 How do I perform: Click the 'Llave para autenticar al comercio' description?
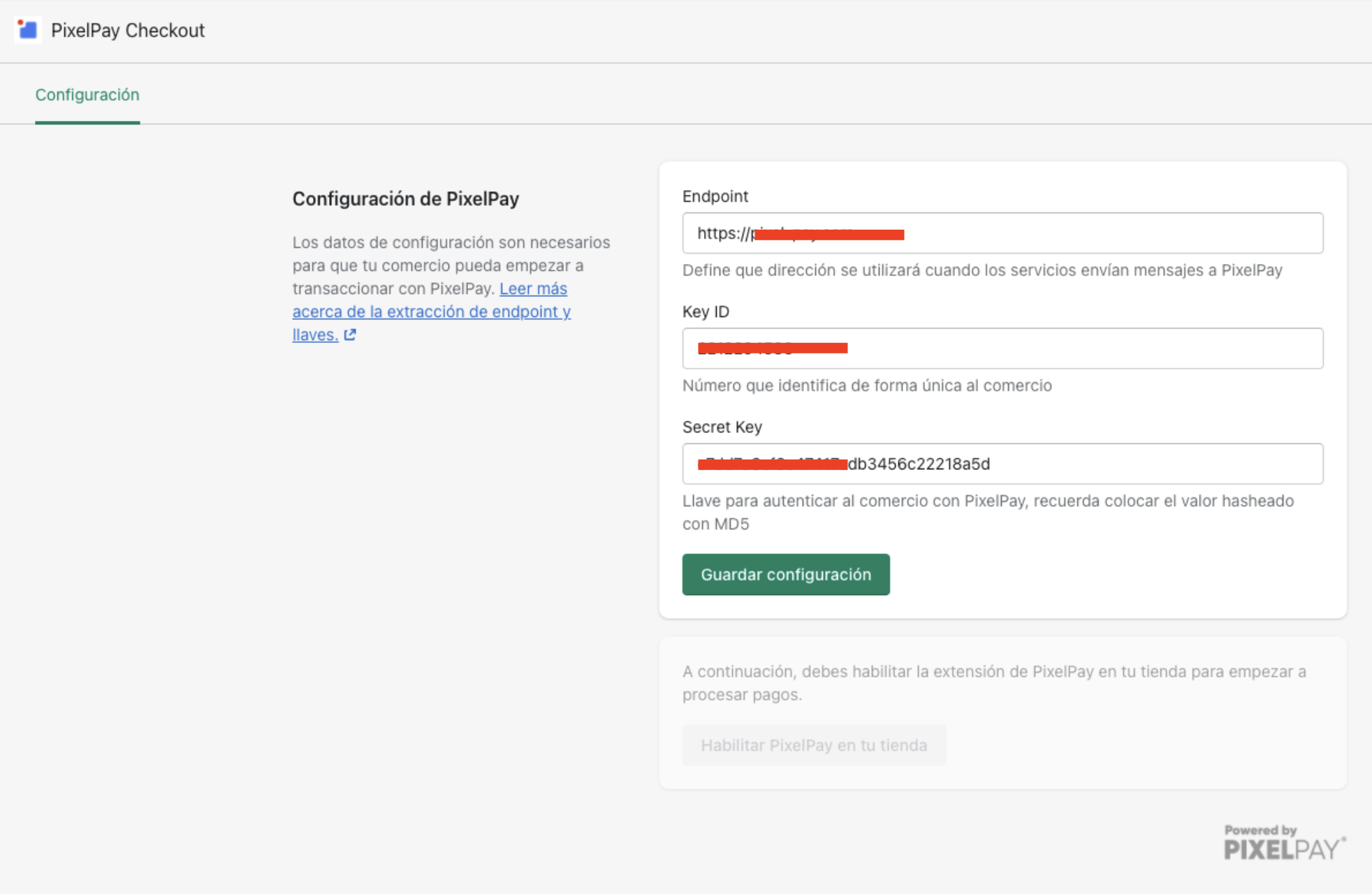[x=988, y=512]
